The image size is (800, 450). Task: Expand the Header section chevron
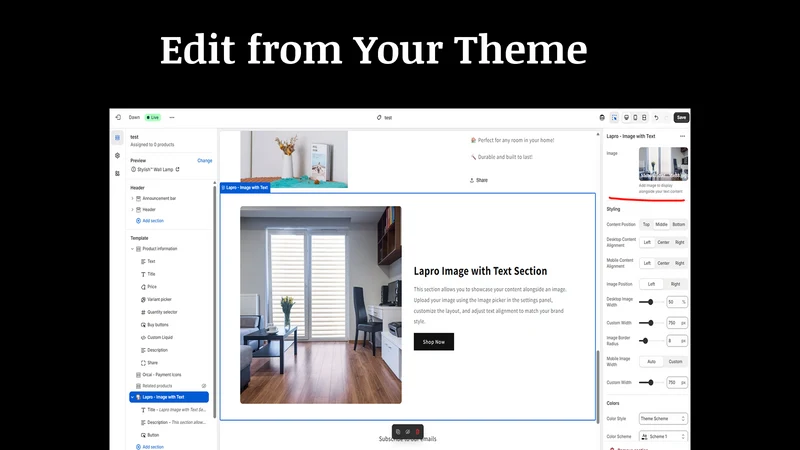point(133,210)
